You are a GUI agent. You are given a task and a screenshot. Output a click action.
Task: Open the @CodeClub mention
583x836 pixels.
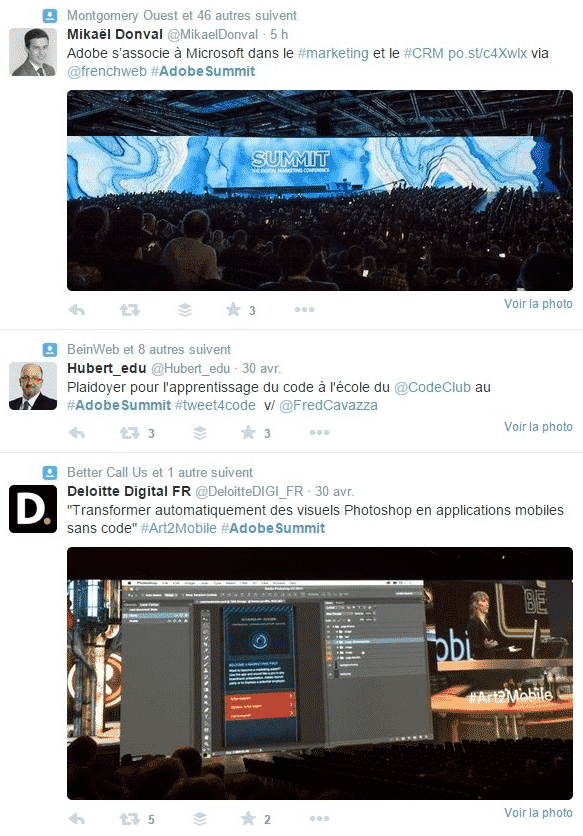(x=433, y=387)
